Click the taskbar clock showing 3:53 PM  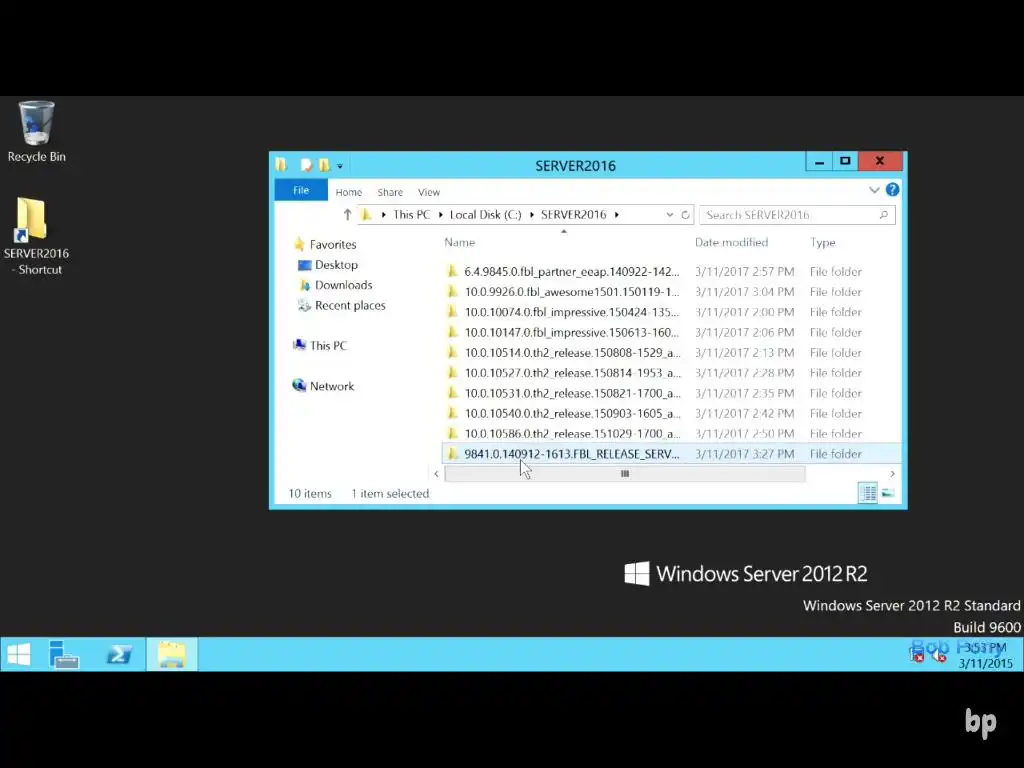tap(985, 655)
